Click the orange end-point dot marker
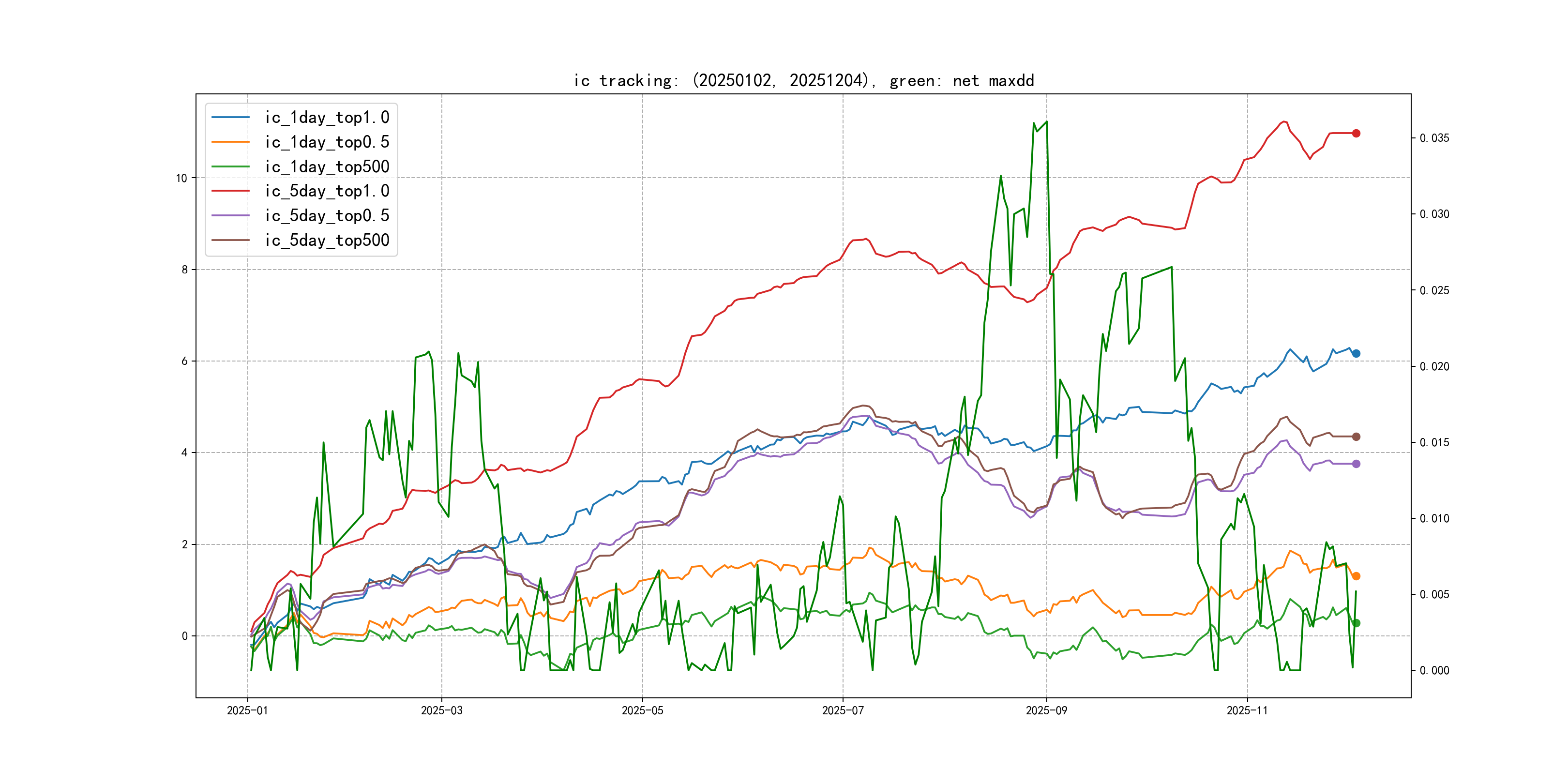This screenshot has height=784, width=1568. (1356, 576)
